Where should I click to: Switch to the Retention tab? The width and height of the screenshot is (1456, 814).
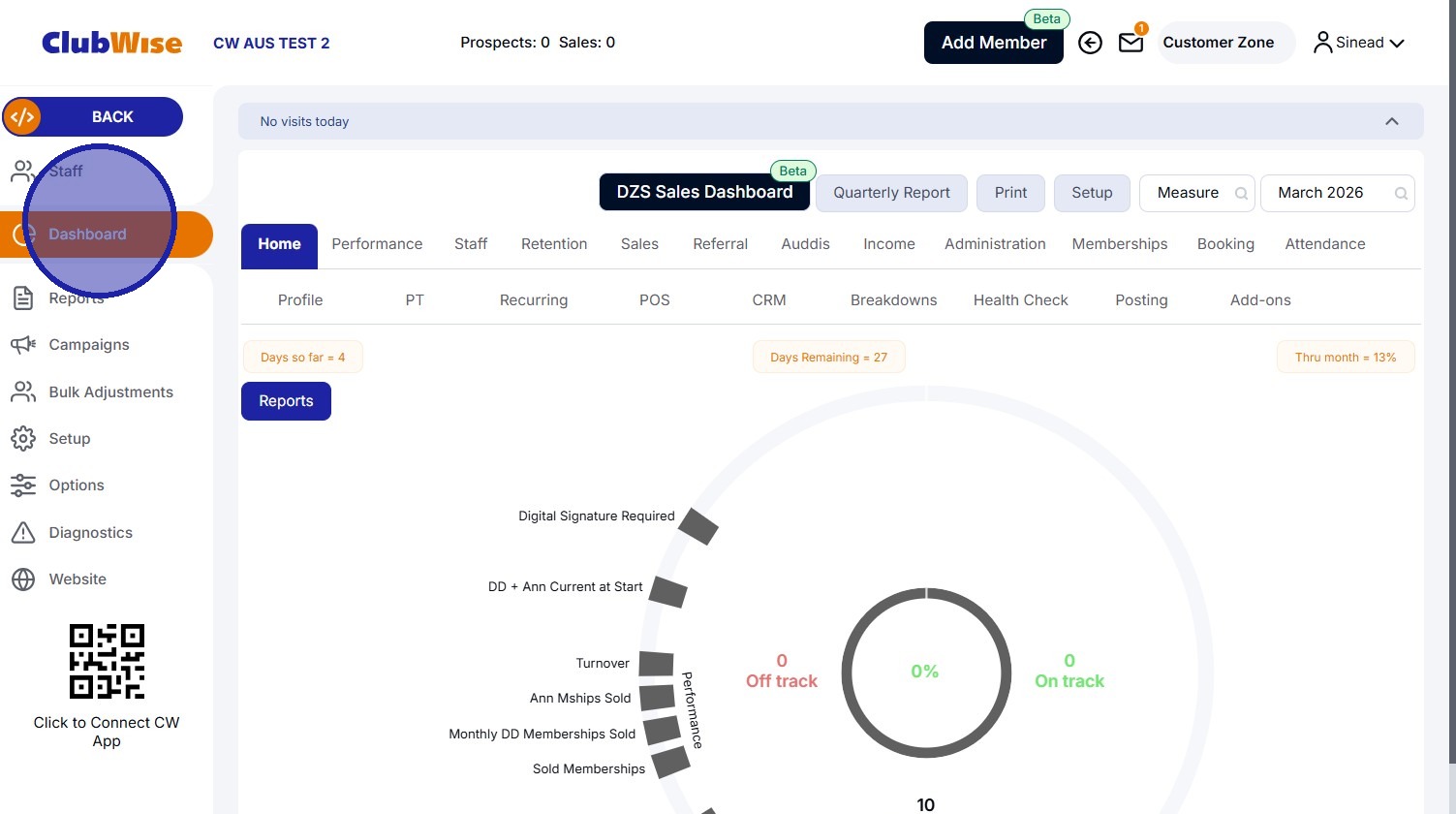pyautogui.click(x=554, y=244)
